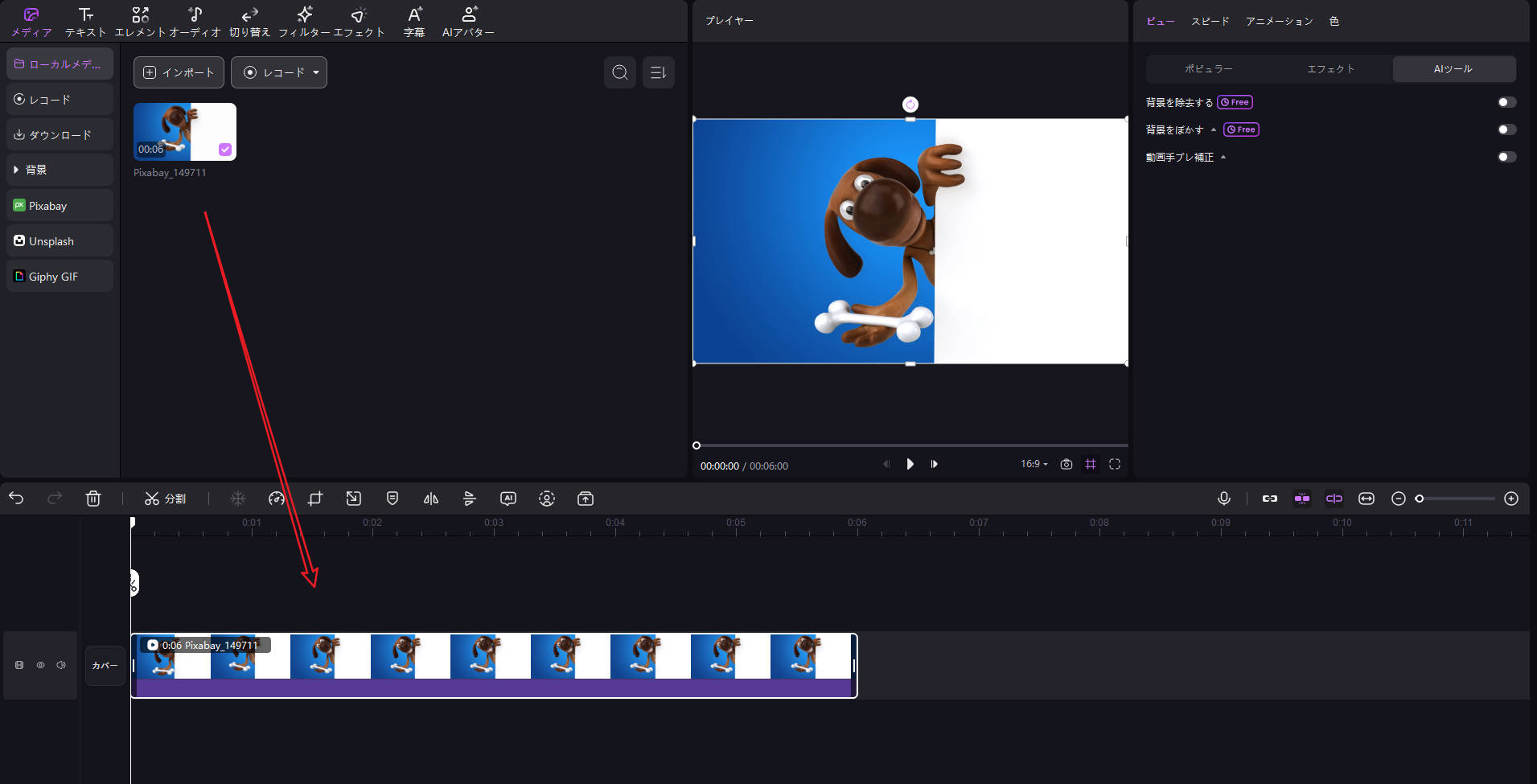Select the Pixabay_149711 media thumbnail
Image resolution: width=1537 pixels, height=784 pixels.
(185, 132)
